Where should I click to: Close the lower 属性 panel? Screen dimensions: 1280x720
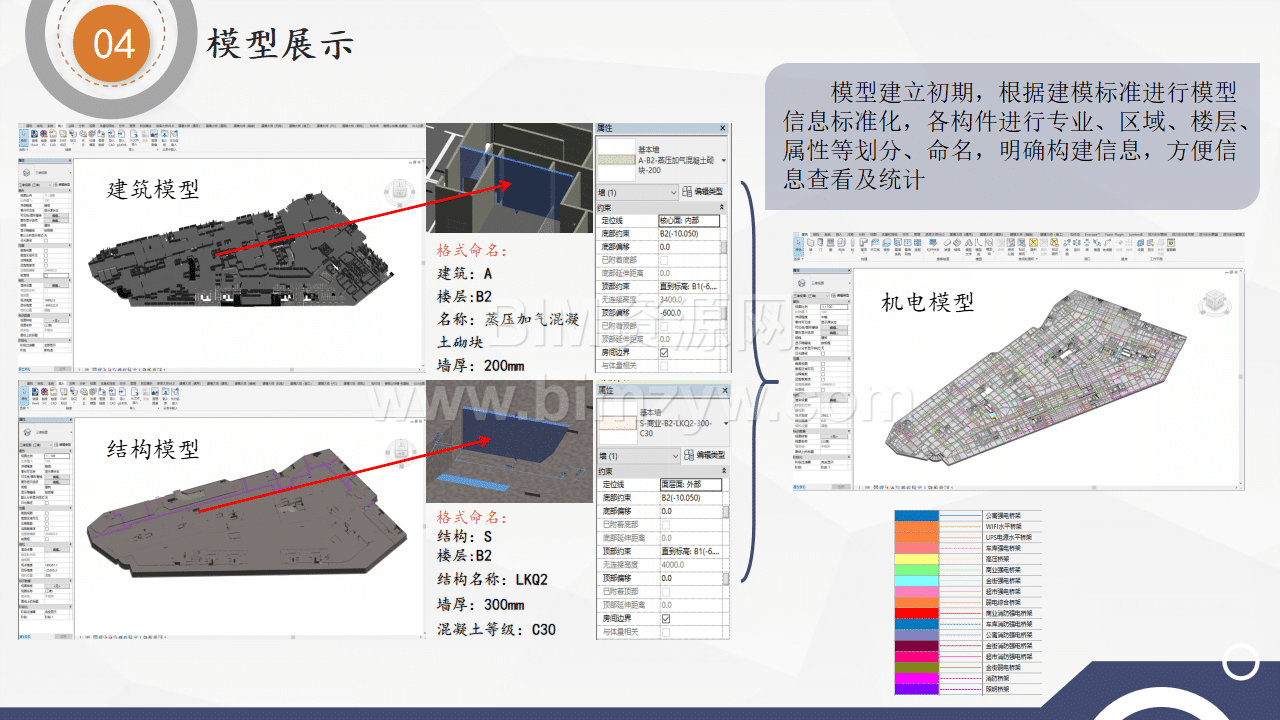(723, 390)
